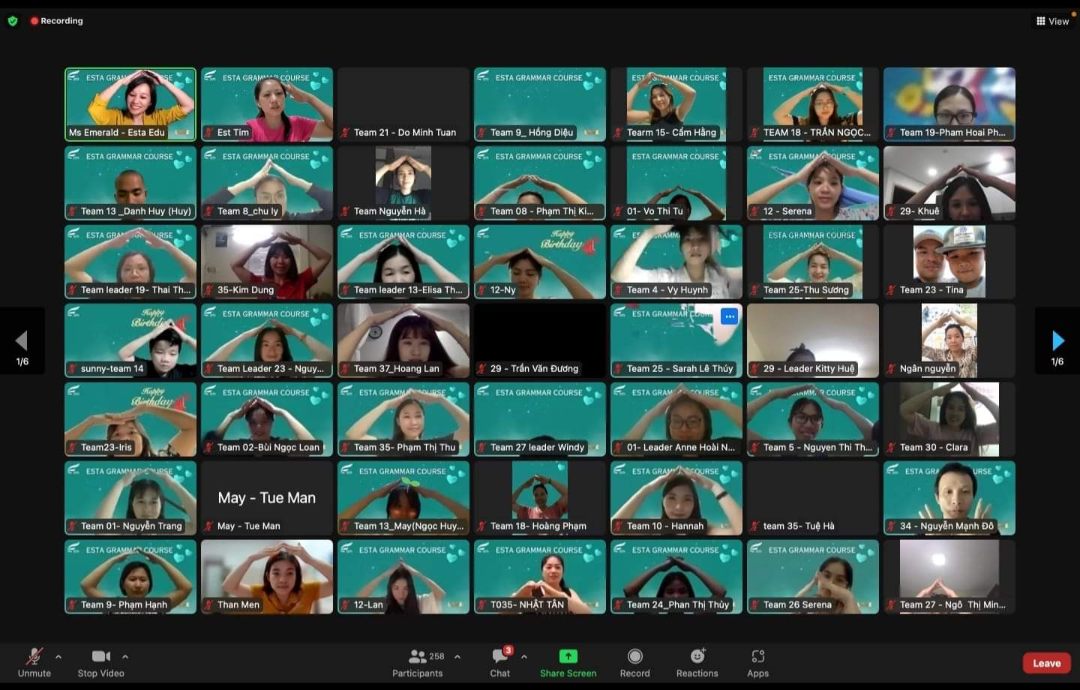Expand the Chat options chevron

tap(524, 657)
